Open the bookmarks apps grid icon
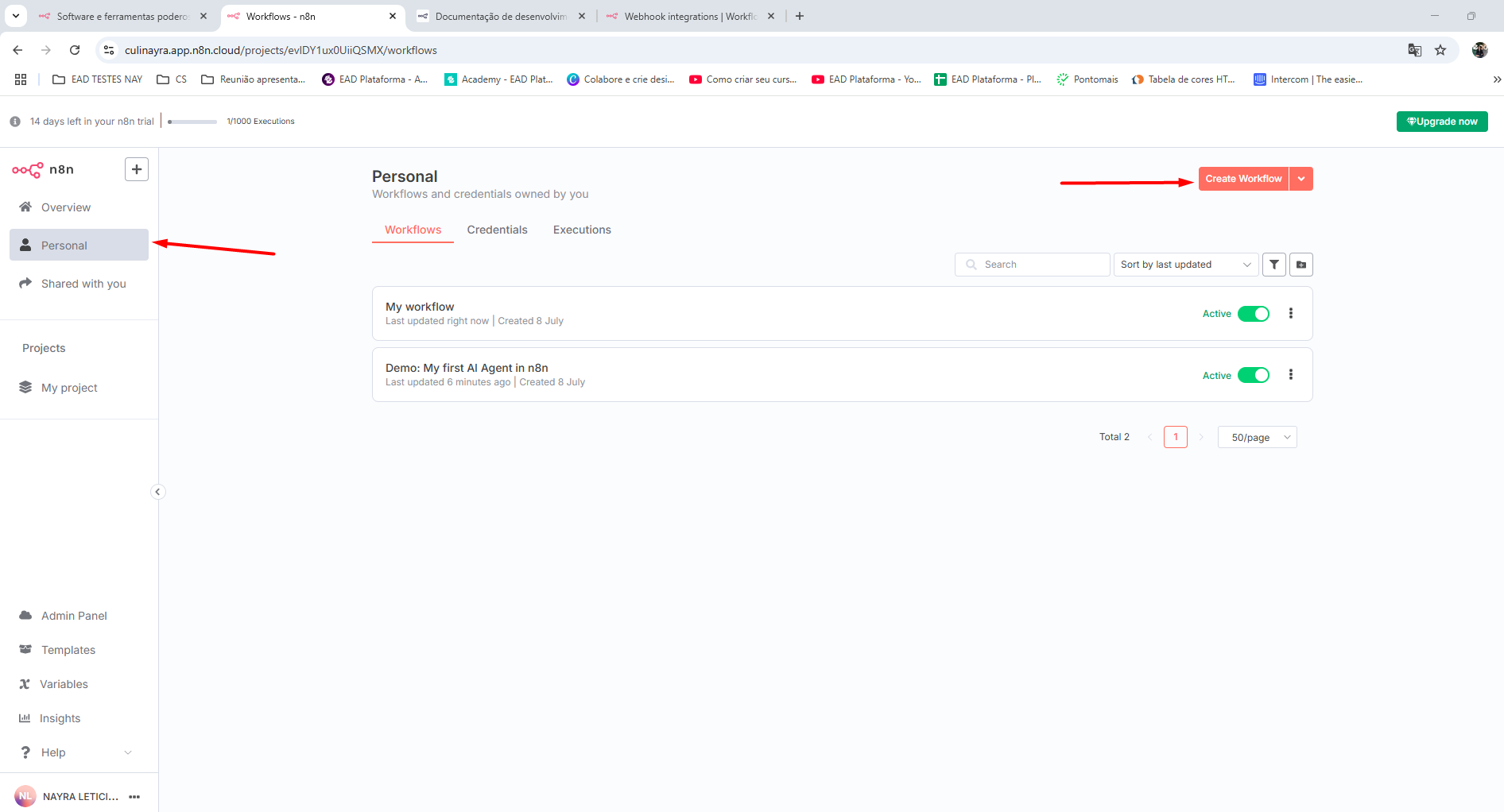Image resolution: width=1504 pixels, height=812 pixels. (x=21, y=79)
